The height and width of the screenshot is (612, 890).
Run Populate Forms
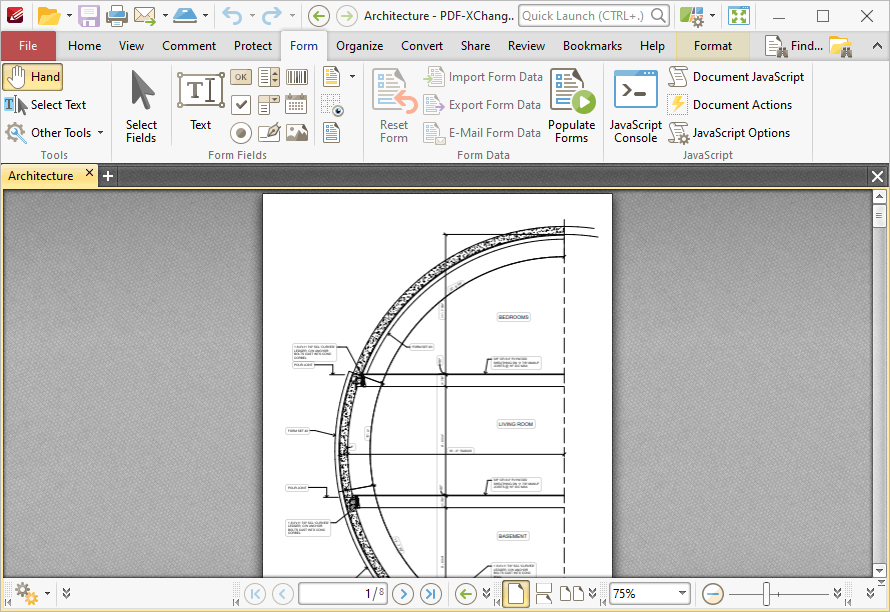(572, 106)
